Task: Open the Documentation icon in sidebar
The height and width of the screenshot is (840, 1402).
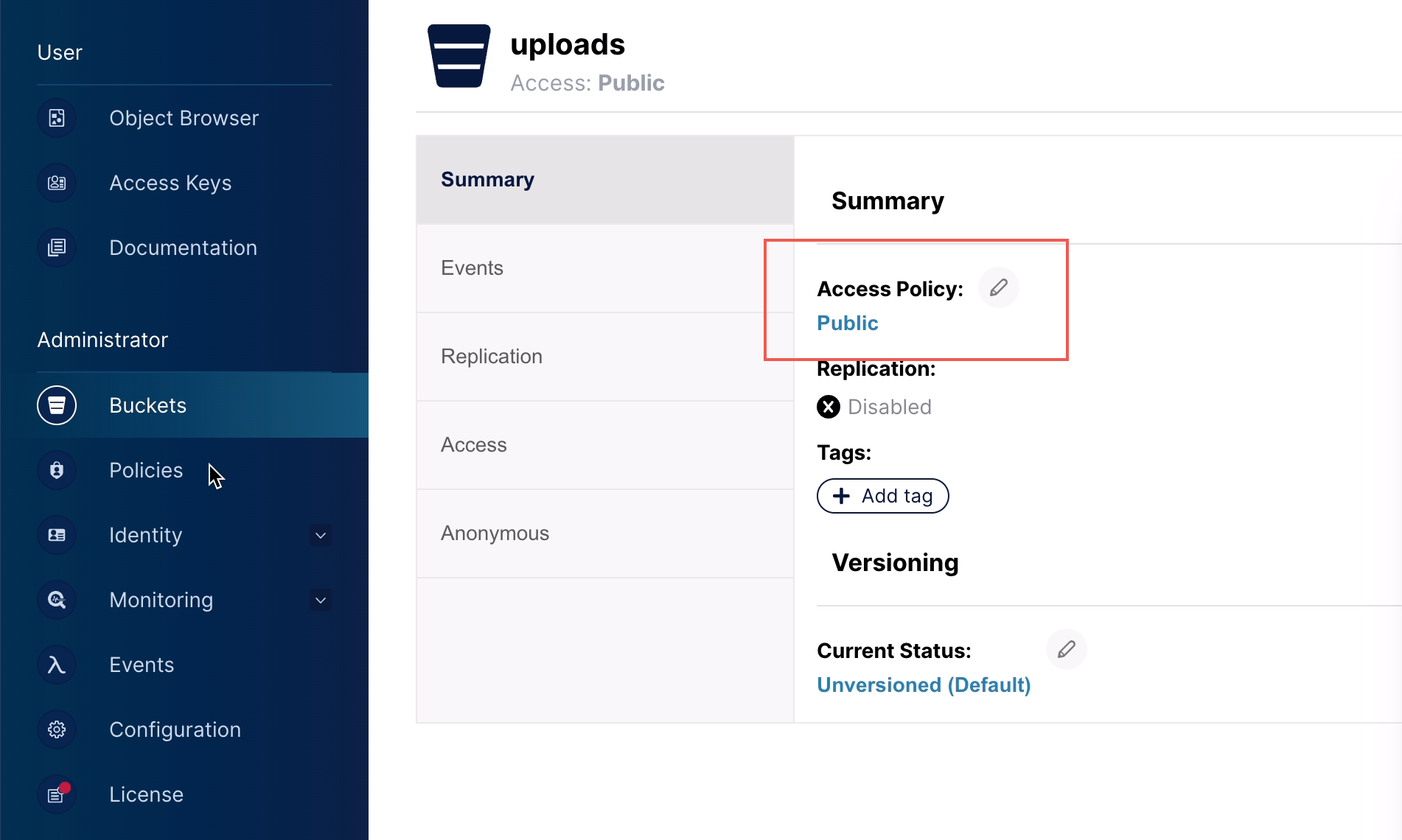Action: [x=57, y=248]
